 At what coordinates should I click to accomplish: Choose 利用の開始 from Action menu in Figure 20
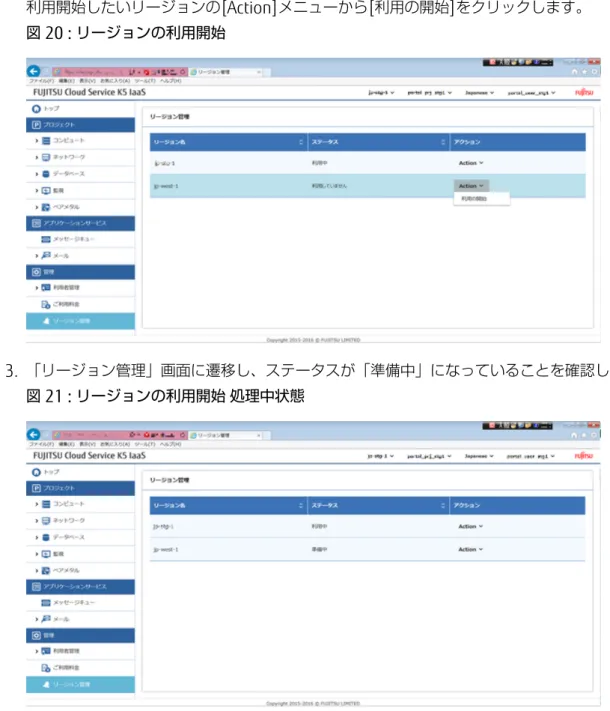coord(482,199)
